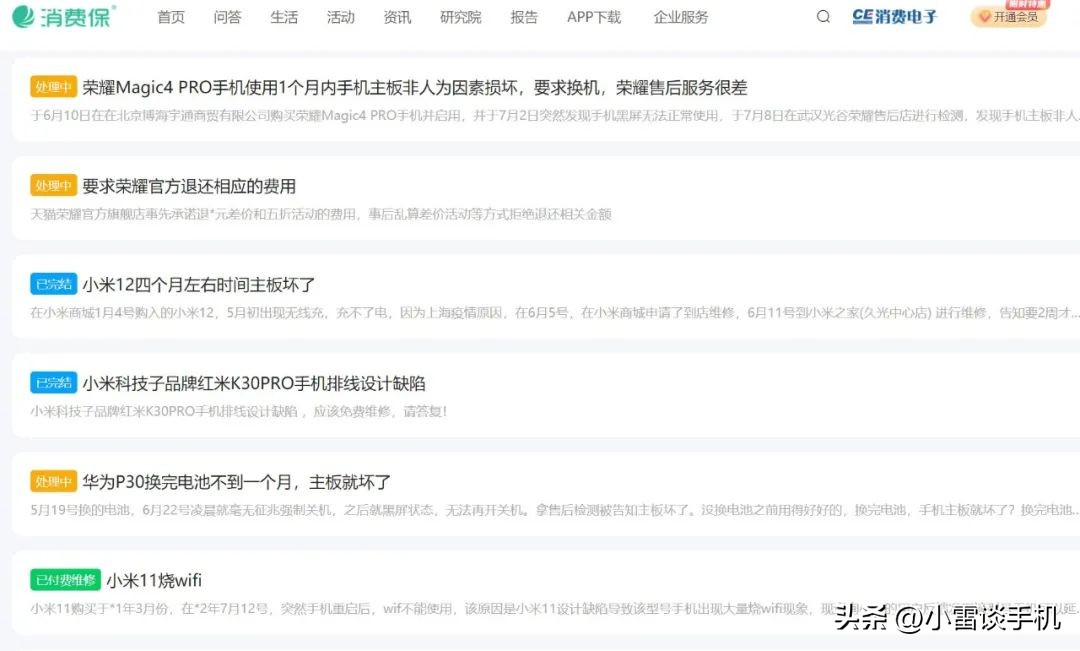Open complaint 要求荣耀官方退还相应的费用
The width and height of the screenshot is (1080, 651).
(x=189, y=186)
